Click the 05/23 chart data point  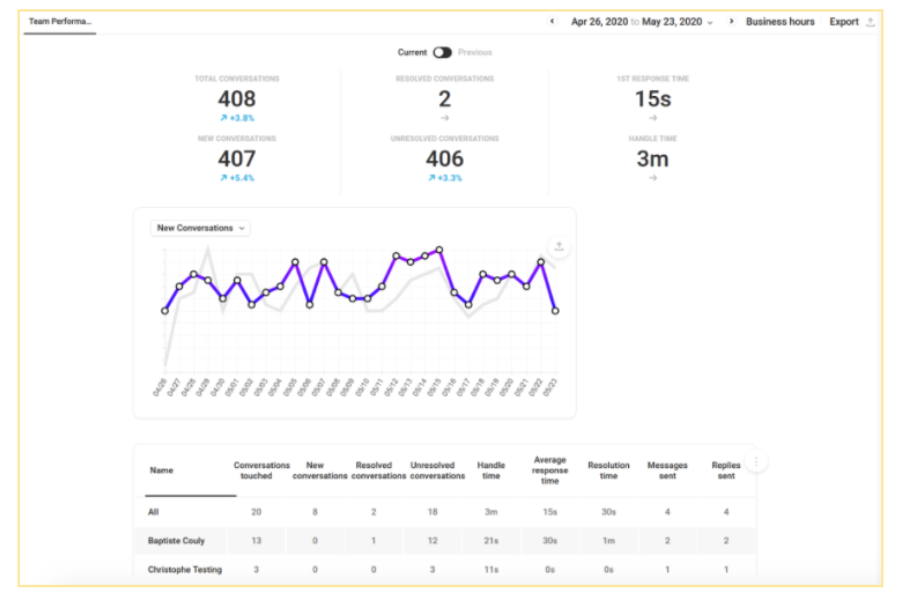click(555, 311)
